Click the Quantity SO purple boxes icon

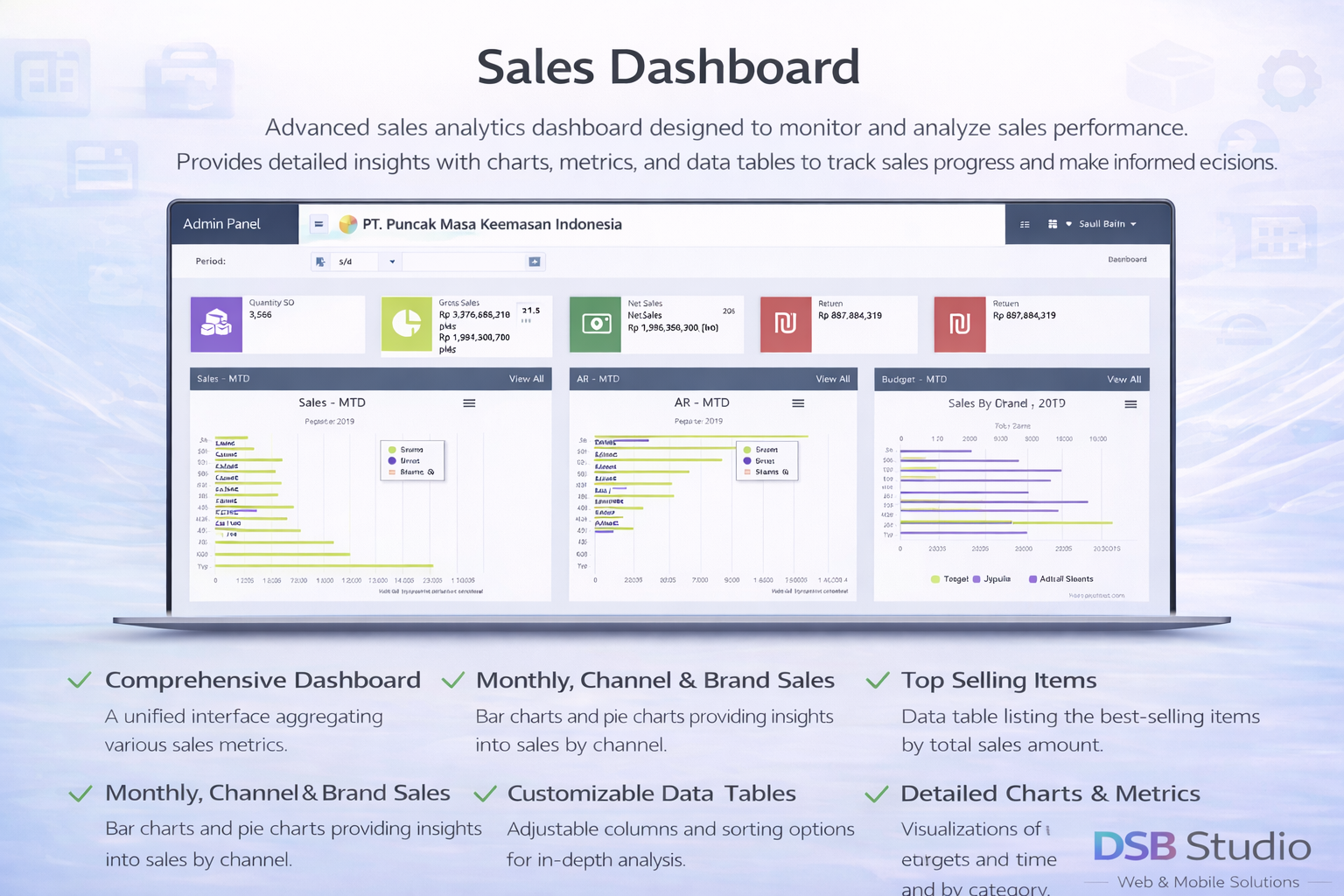216,324
